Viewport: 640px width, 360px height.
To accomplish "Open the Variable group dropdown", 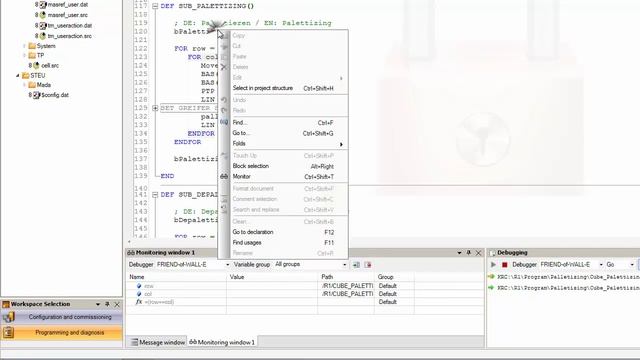I will tap(344, 265).
